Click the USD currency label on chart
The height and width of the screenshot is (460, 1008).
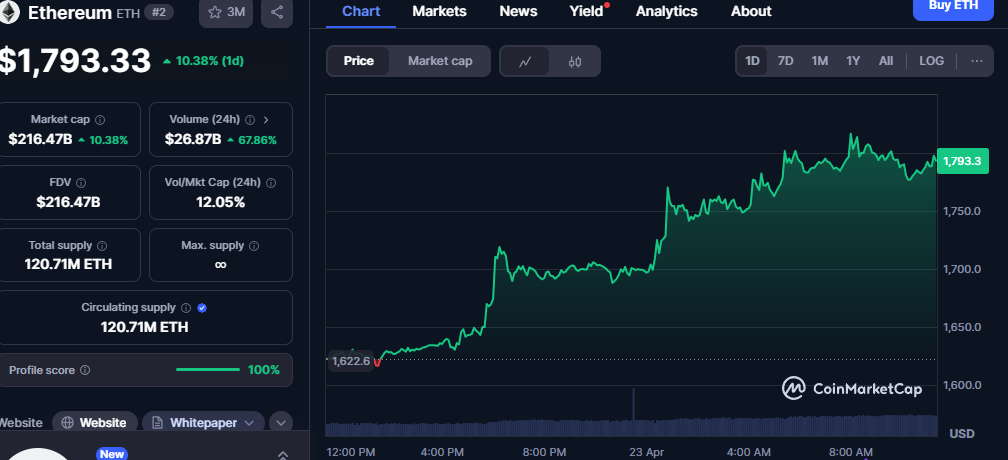962,434
